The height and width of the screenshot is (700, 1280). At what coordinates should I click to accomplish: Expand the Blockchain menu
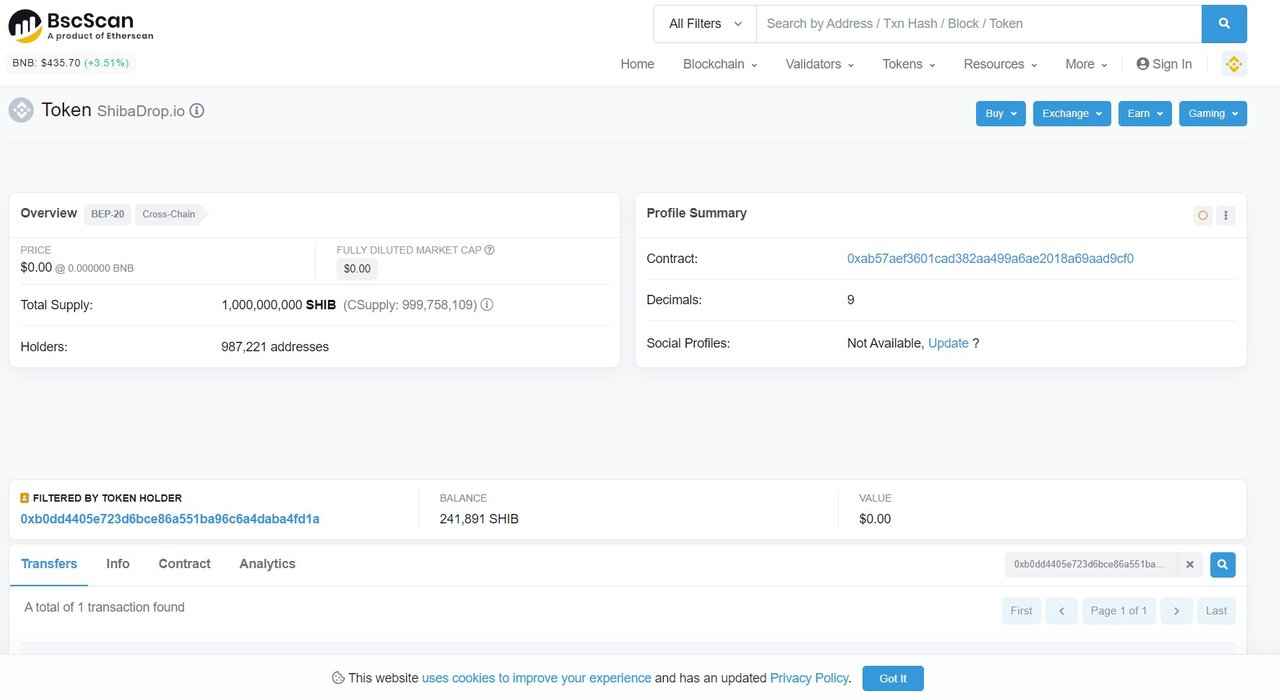(720, 64)
